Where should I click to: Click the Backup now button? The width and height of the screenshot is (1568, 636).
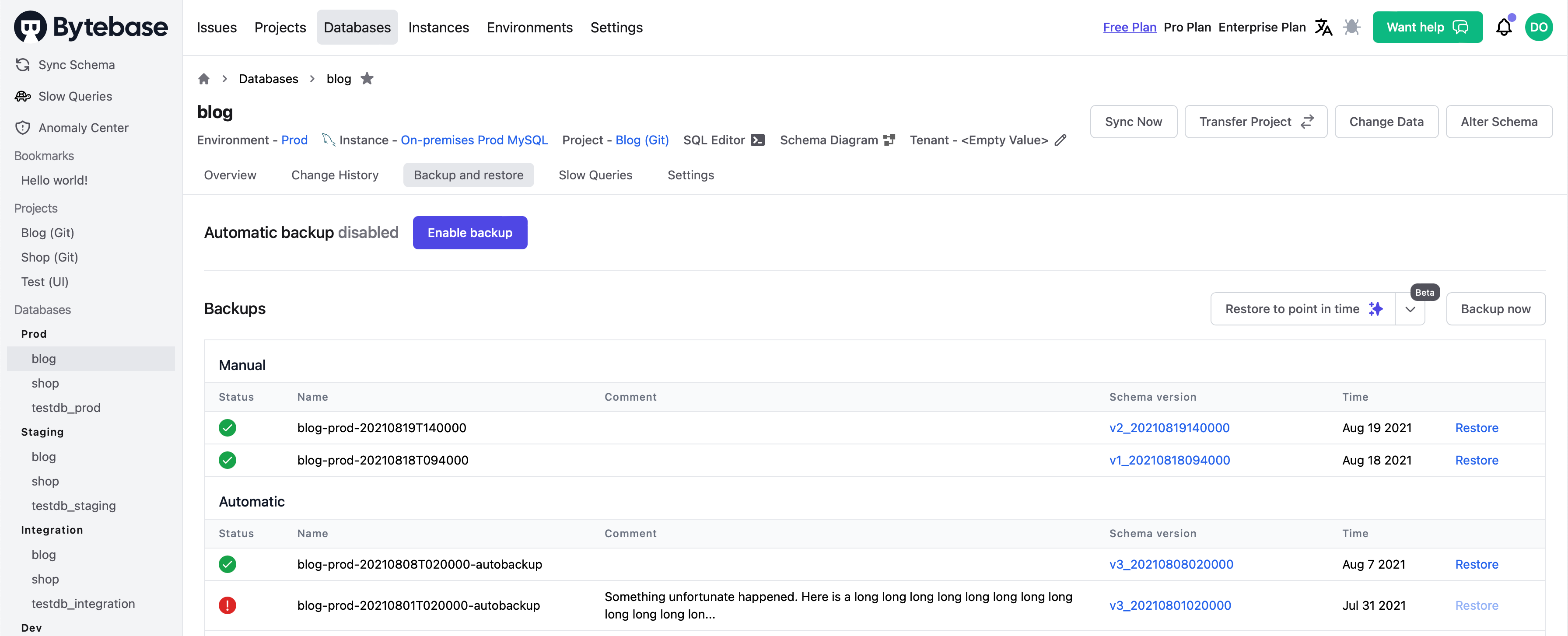(1495, 309)
